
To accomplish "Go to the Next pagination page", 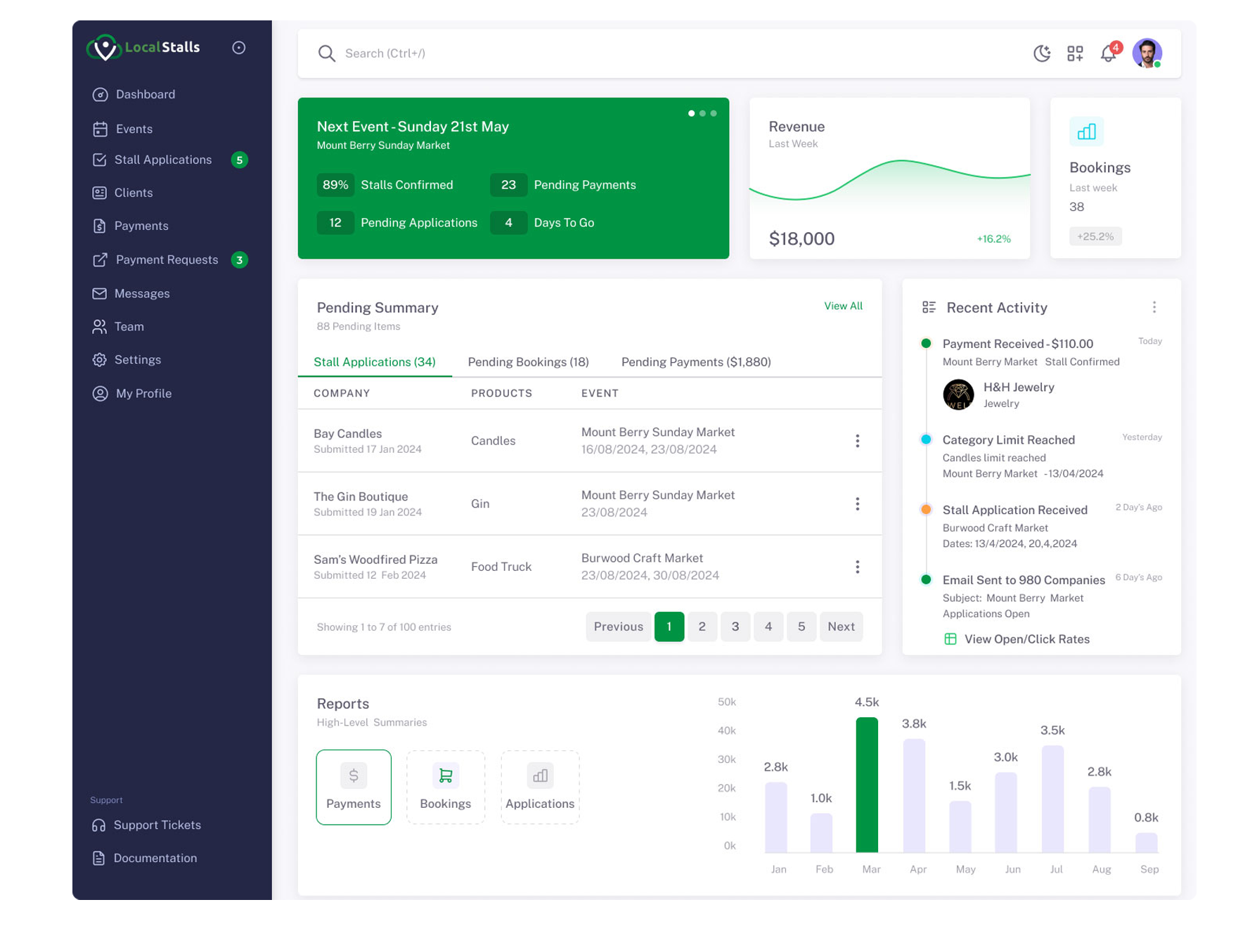I will [x=840, y=626].
